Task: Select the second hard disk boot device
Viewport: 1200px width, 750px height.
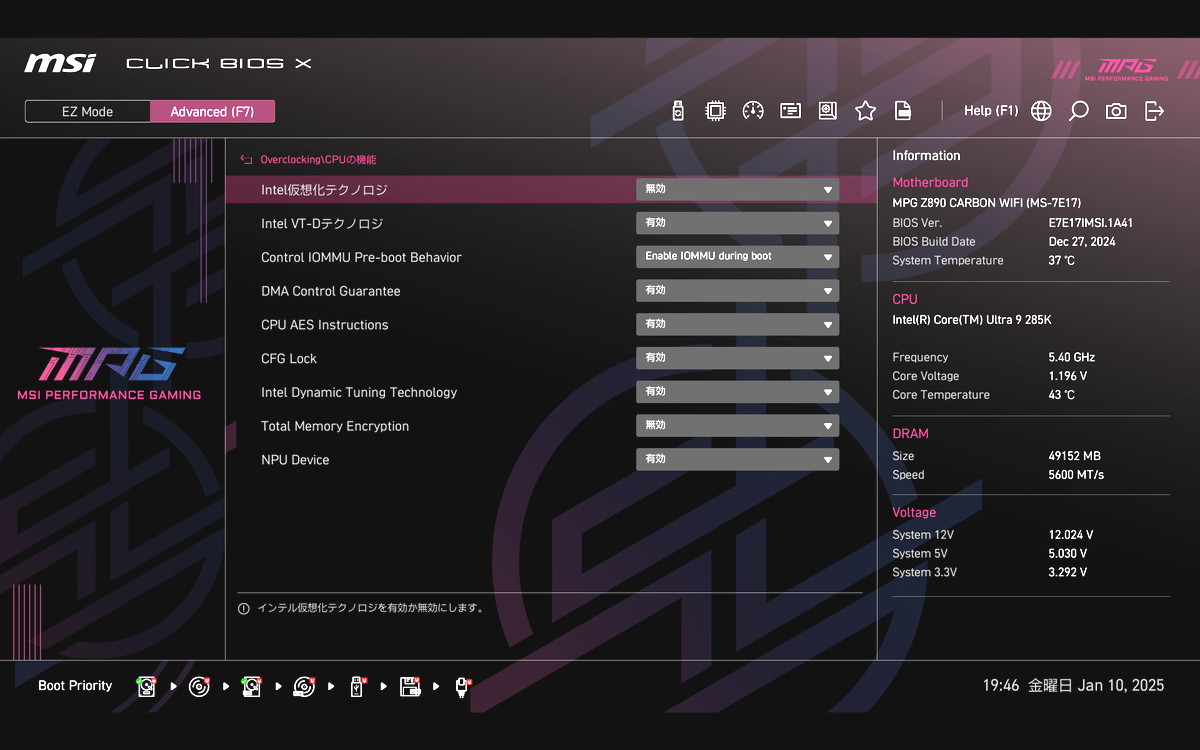Action: pos(251,686)
